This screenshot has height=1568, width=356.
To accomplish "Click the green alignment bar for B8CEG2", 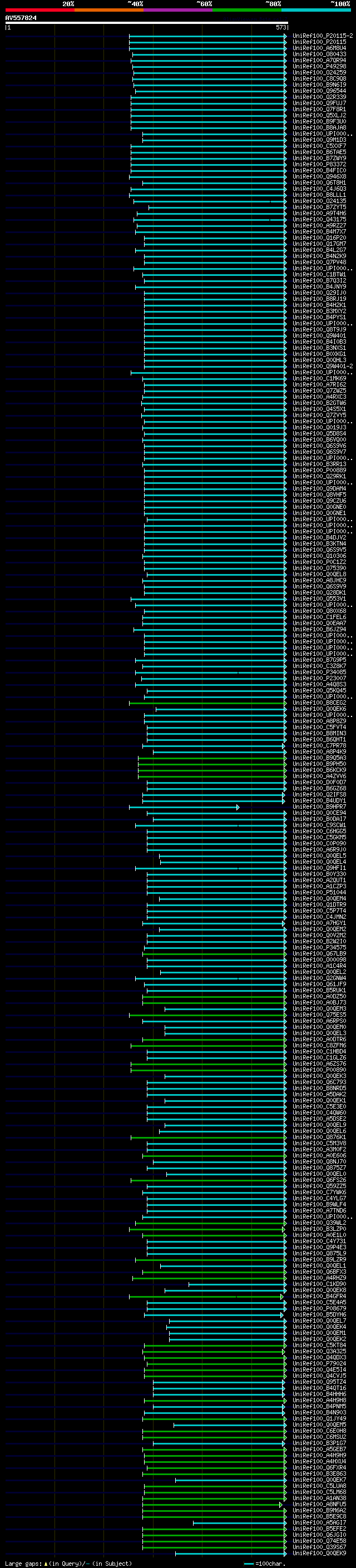I will pos(208,703).
